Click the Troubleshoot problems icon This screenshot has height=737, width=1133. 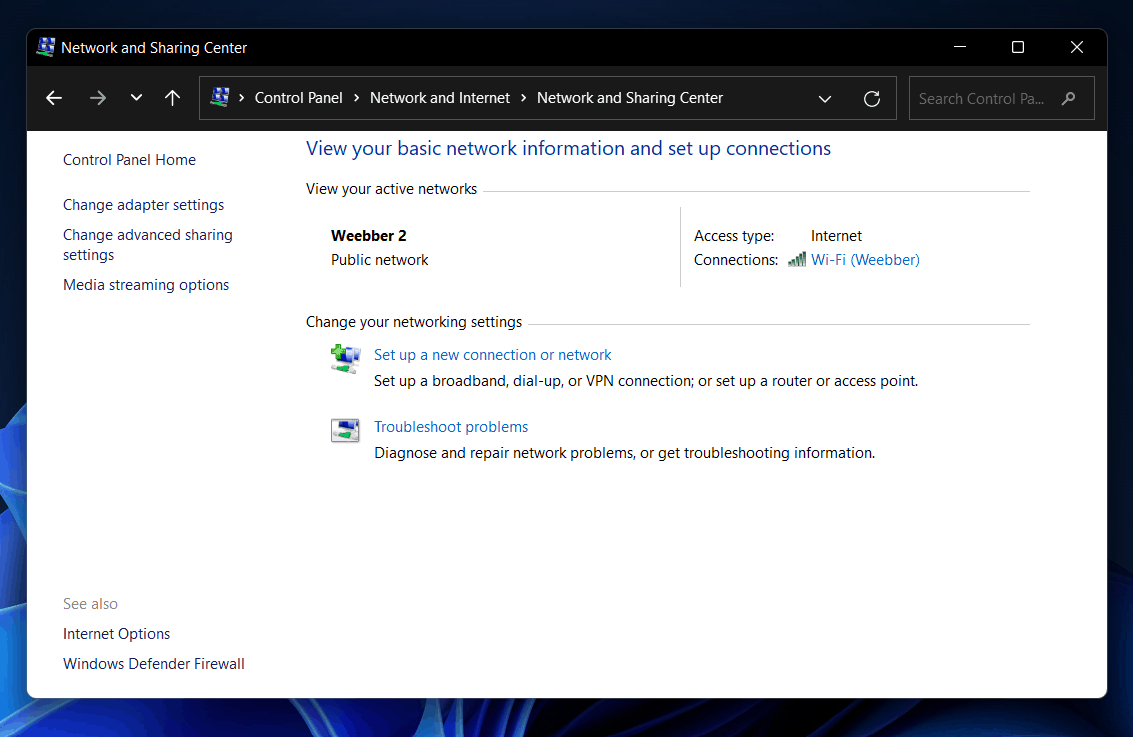pyautogui.click(x=345, y=430)
